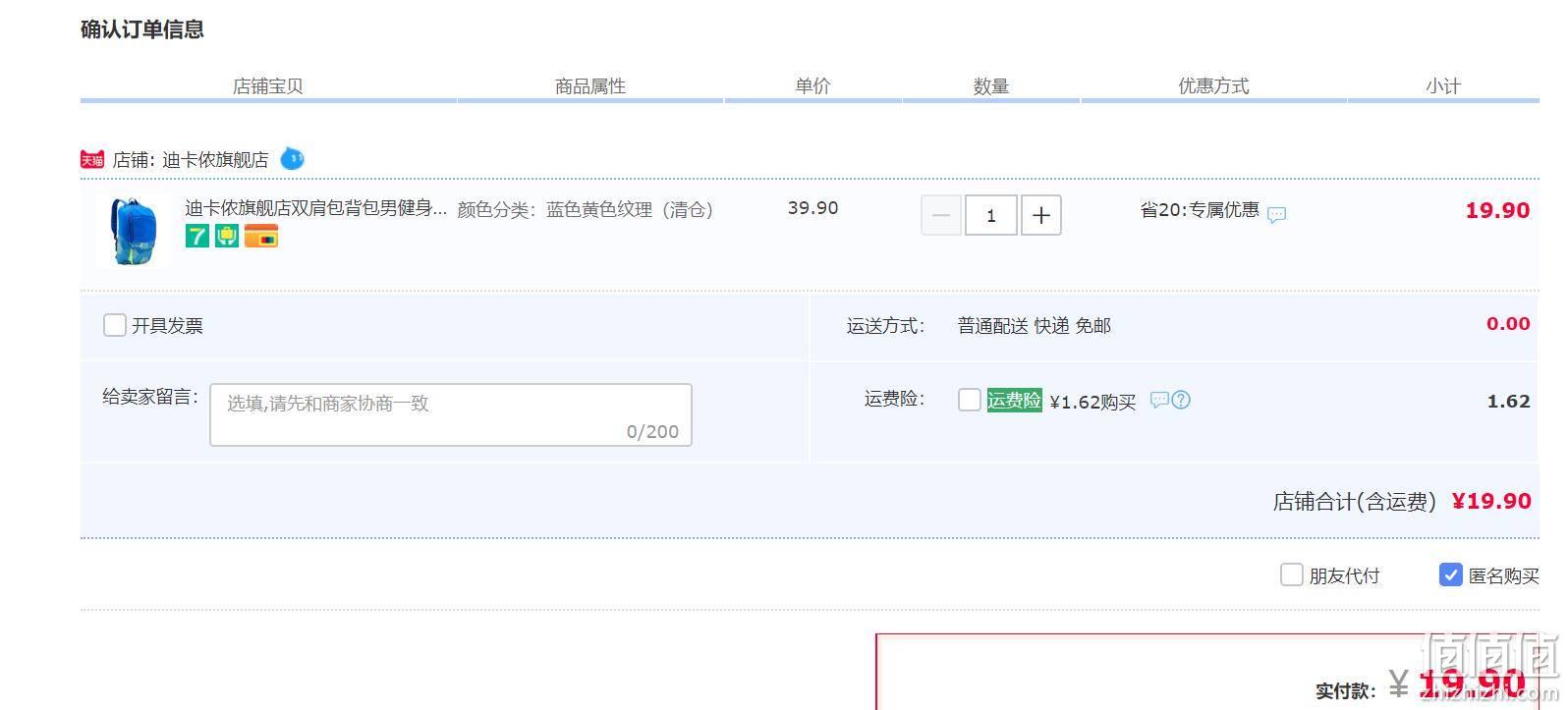Open the 迪卡侬旗舰店双肩包 product title link

pyautogui.click(x=315, y=208)
